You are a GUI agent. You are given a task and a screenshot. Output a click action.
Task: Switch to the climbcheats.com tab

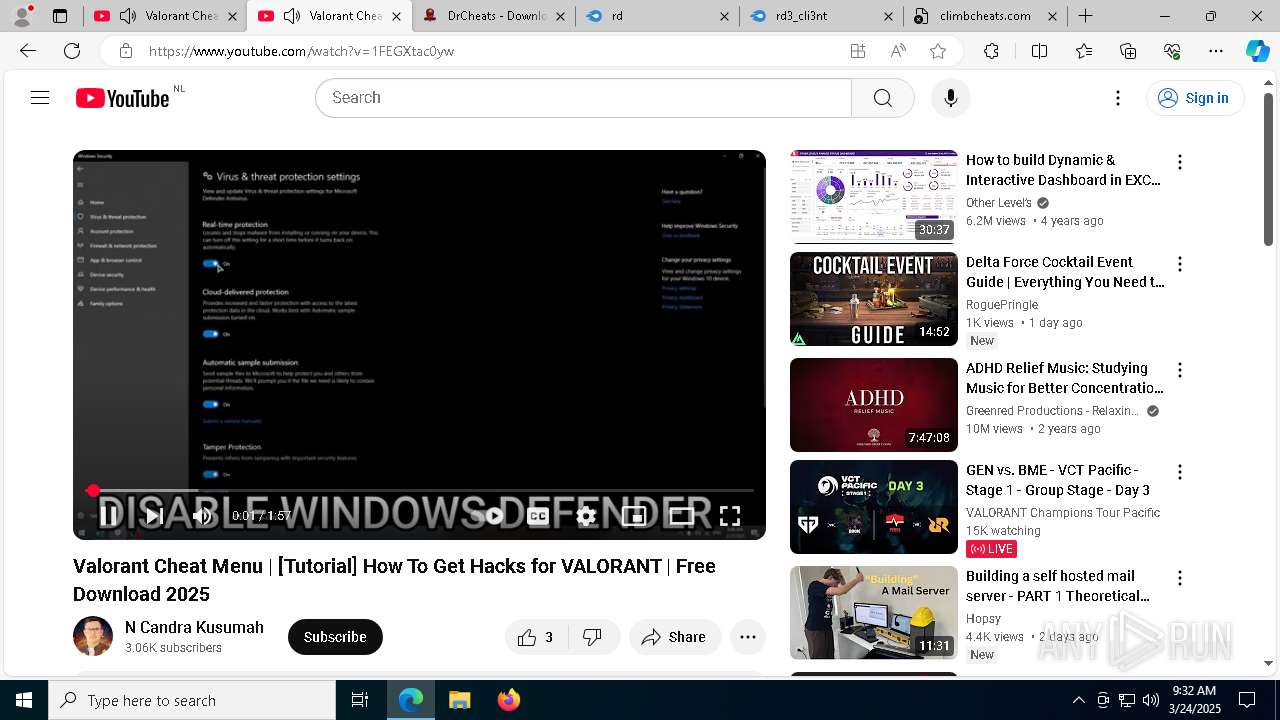(985, 16)
